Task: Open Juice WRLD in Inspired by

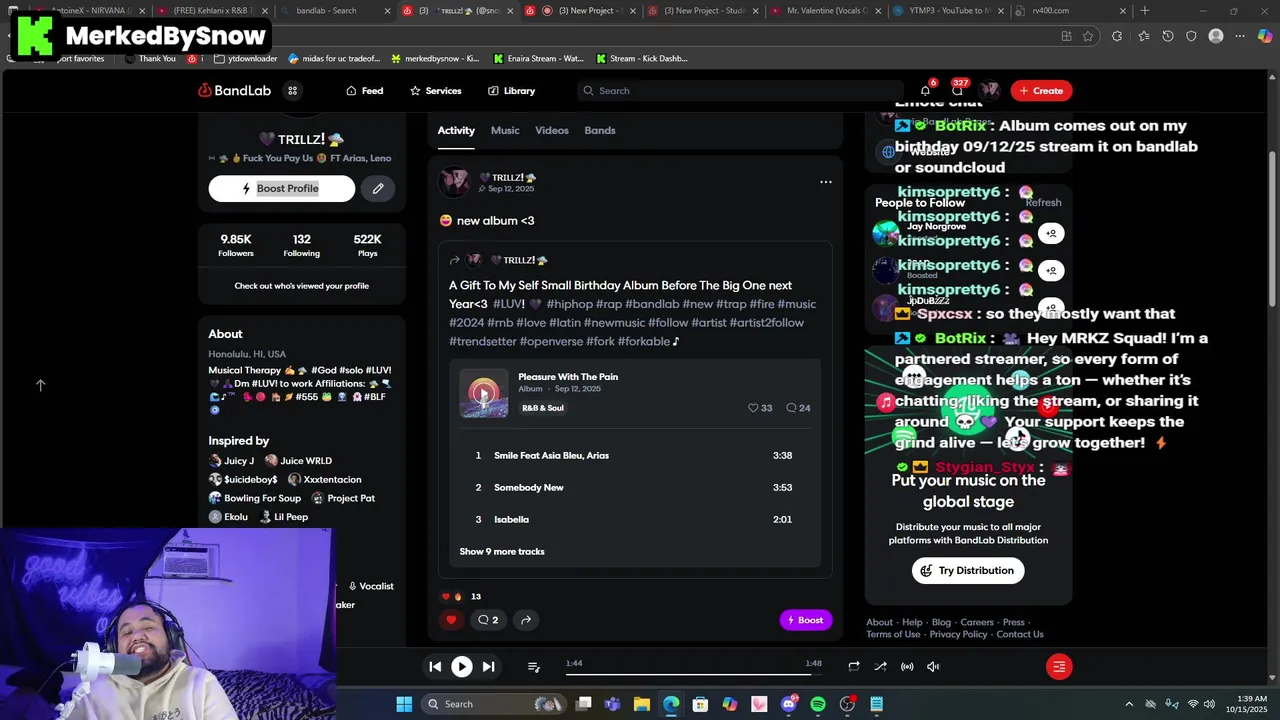Action: coord(298,461)
